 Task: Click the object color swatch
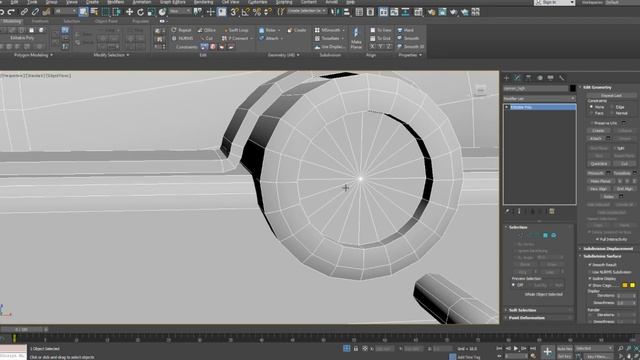(x=573, y=88)
